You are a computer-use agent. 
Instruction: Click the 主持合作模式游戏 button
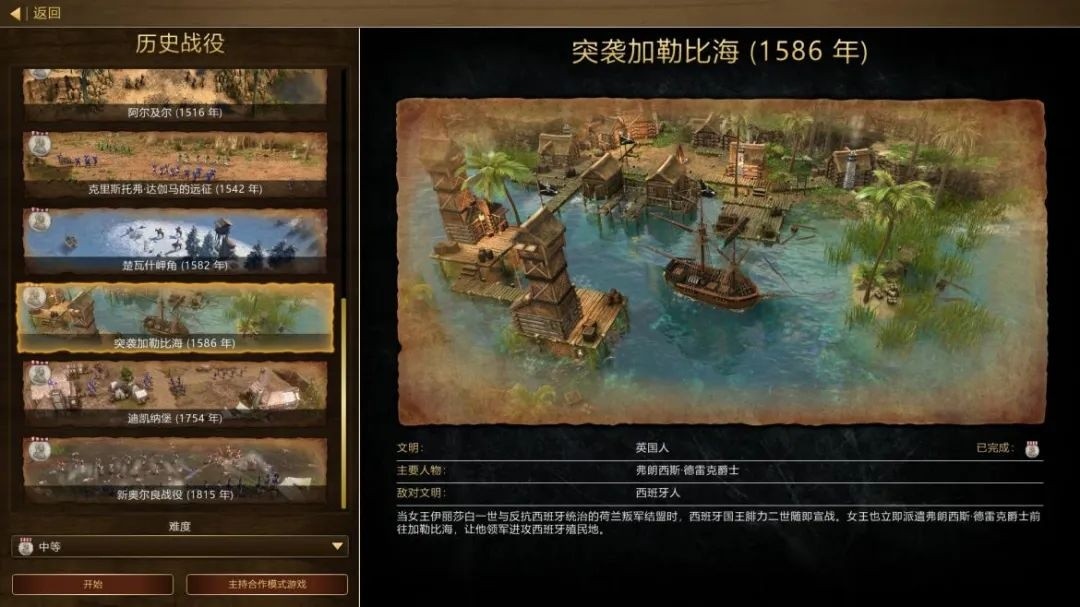(x=267, y=584)
